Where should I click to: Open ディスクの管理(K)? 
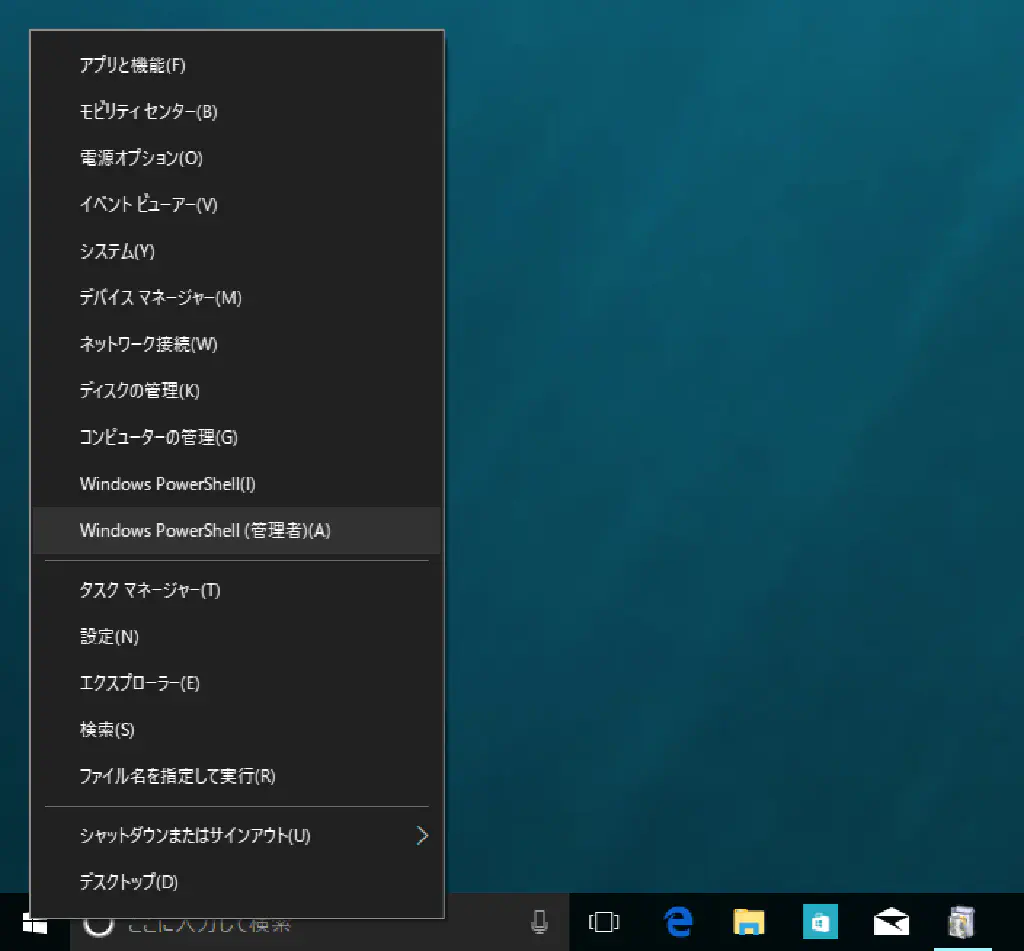[236, 391]
